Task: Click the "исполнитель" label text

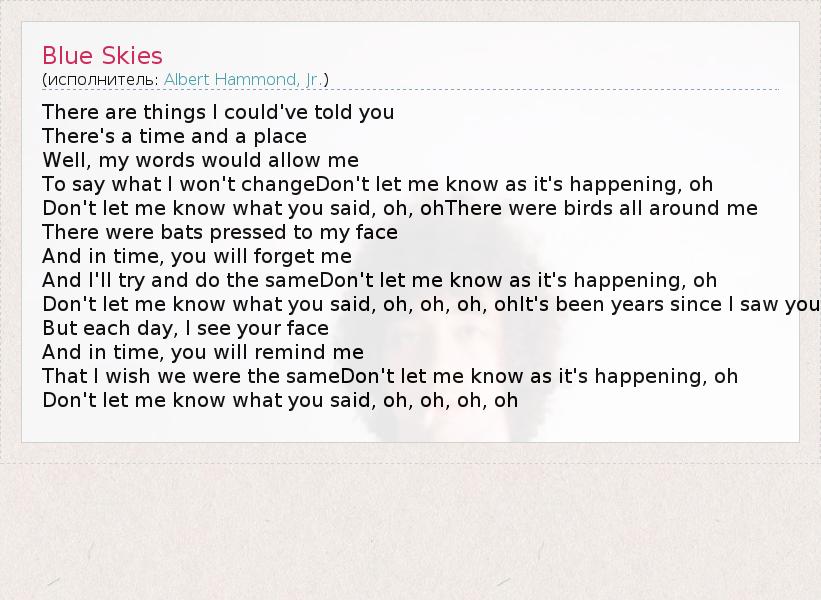Action: pos(100,80)
